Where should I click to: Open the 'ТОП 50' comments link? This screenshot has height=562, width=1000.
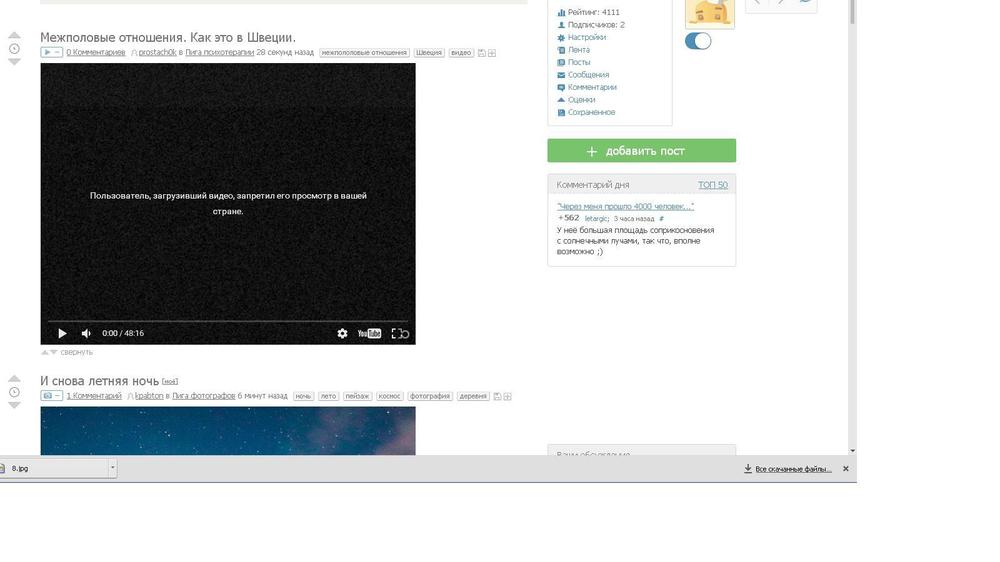pos(712,185)
